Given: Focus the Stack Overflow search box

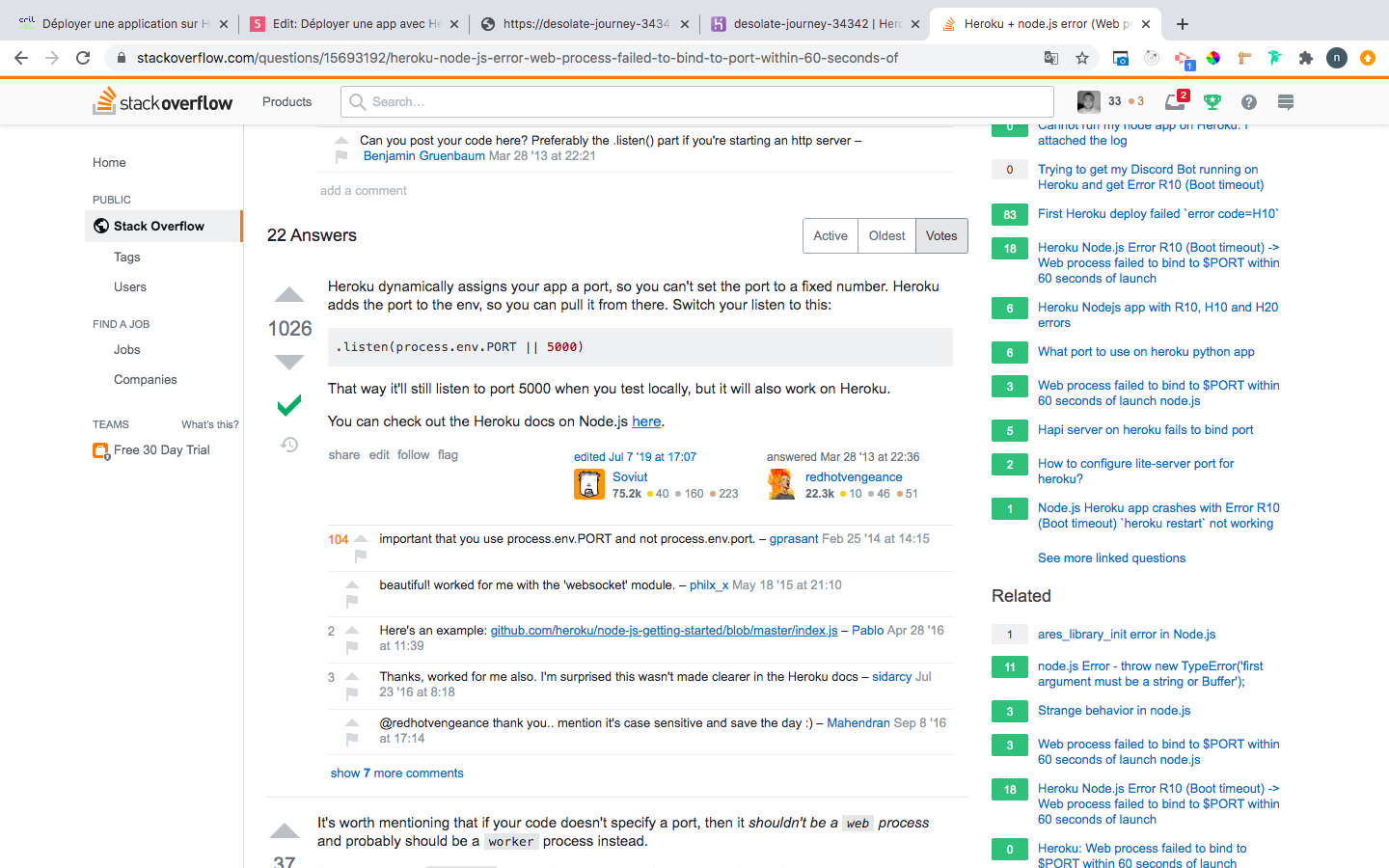Looking at the screenshot, I should (697, 101).
